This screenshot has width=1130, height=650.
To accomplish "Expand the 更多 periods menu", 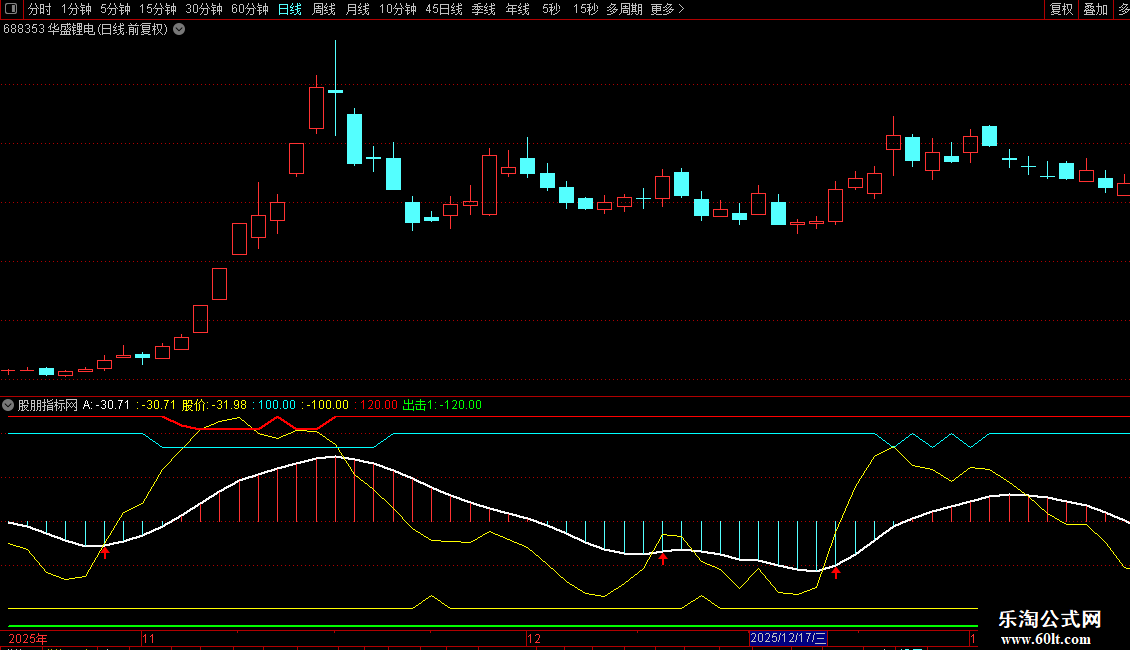I will point(667,9).
